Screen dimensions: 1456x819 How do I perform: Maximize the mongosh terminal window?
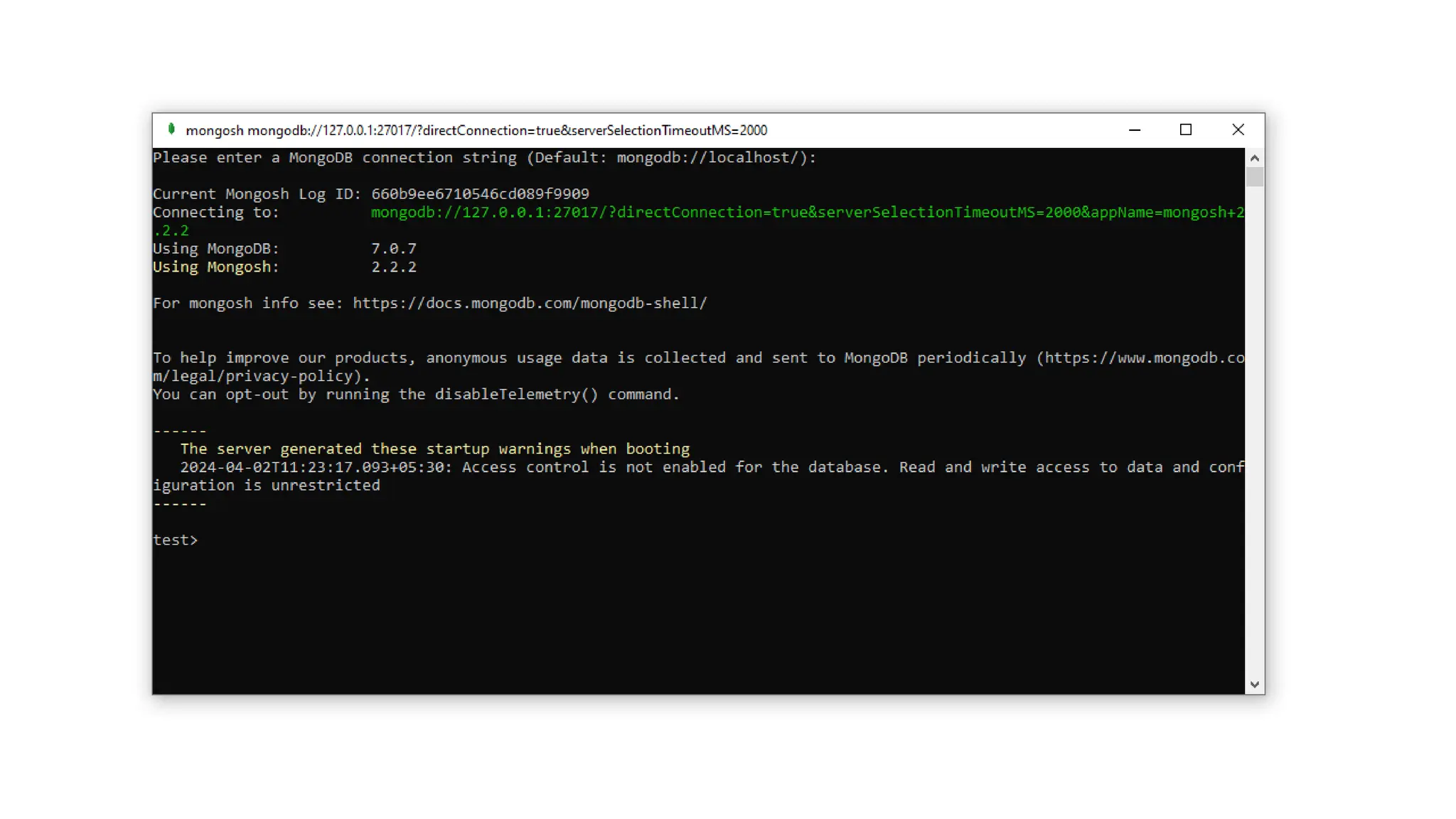1185,130
